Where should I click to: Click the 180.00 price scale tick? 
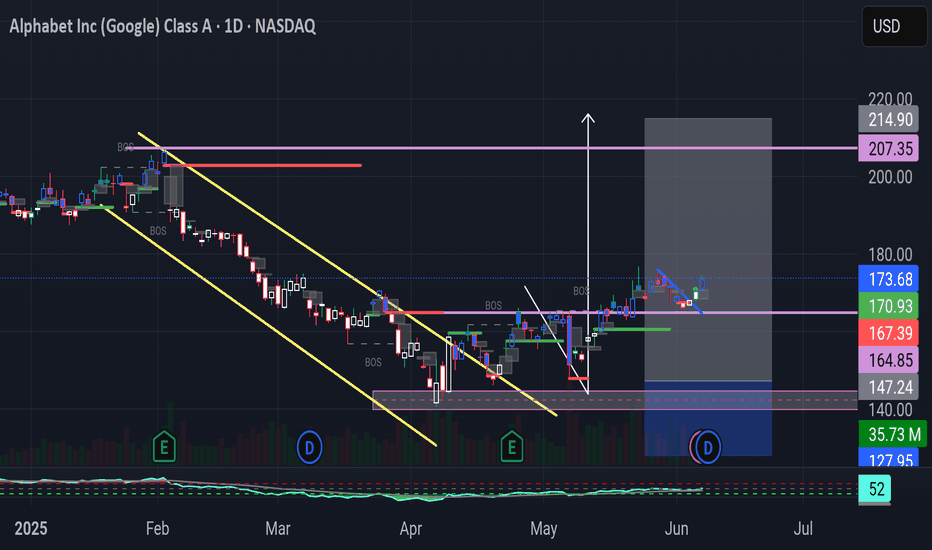[890, 254]
